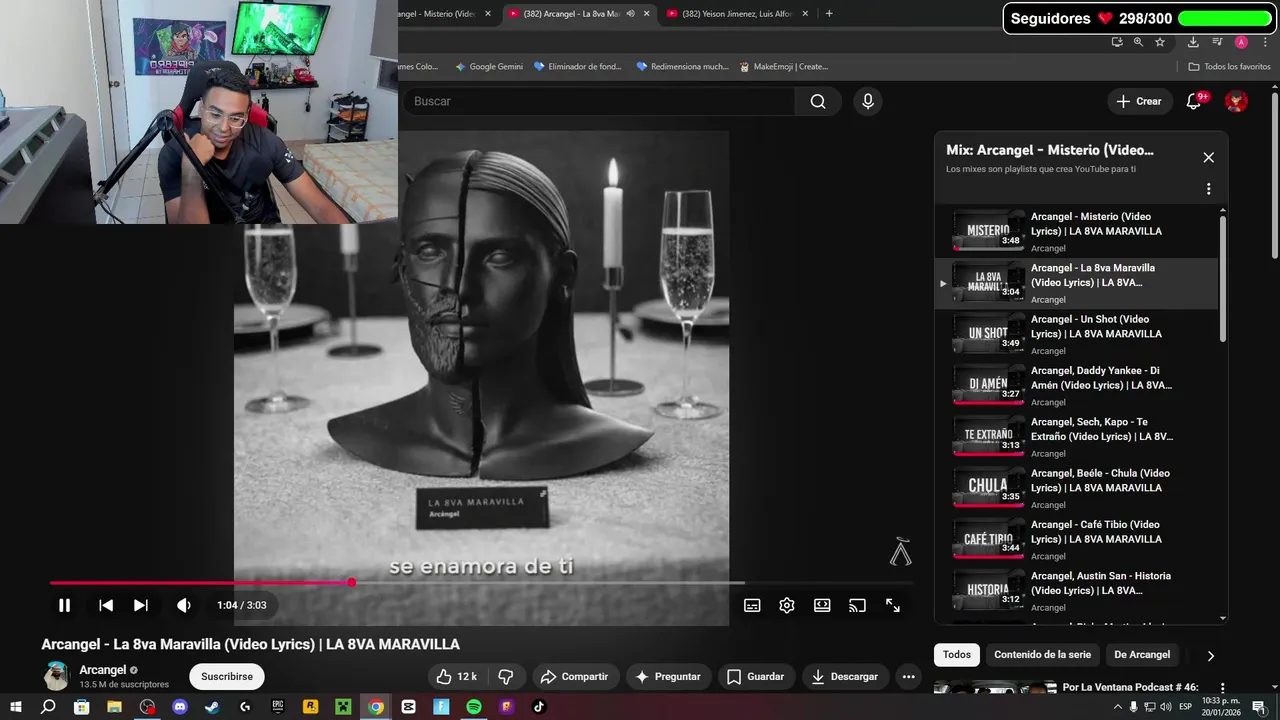Screen dimensions: 1280x720
Task: Open the YouTube account avatar menu
Action: (1237, 101)
